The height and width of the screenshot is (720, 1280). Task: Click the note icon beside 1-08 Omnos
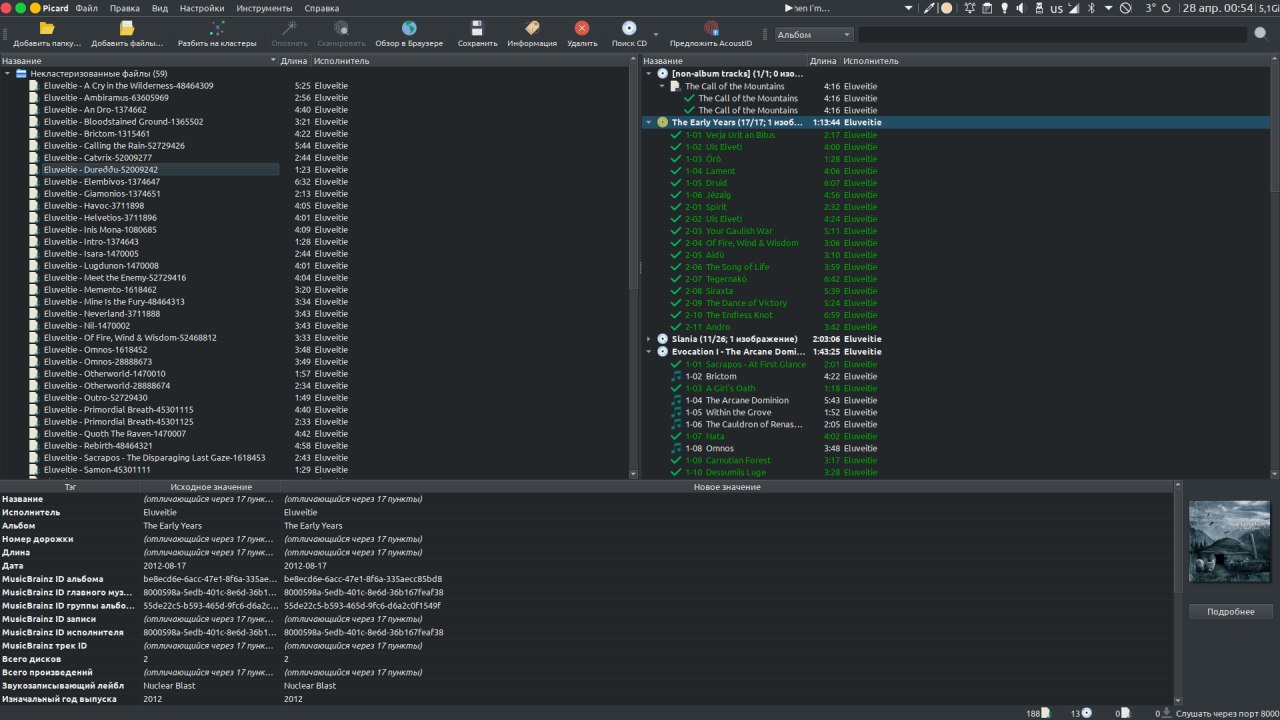click(676, 448)
